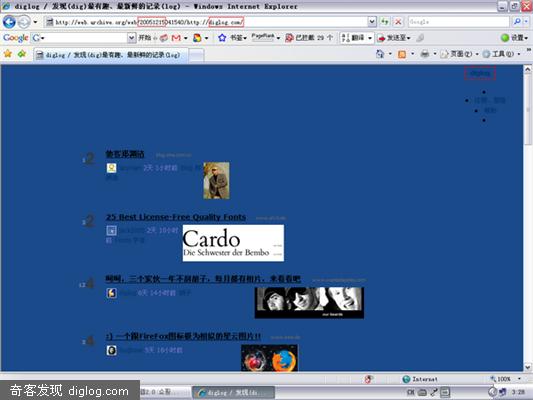
Task: Click the Print icon in command bar
Action: [425, 54]
